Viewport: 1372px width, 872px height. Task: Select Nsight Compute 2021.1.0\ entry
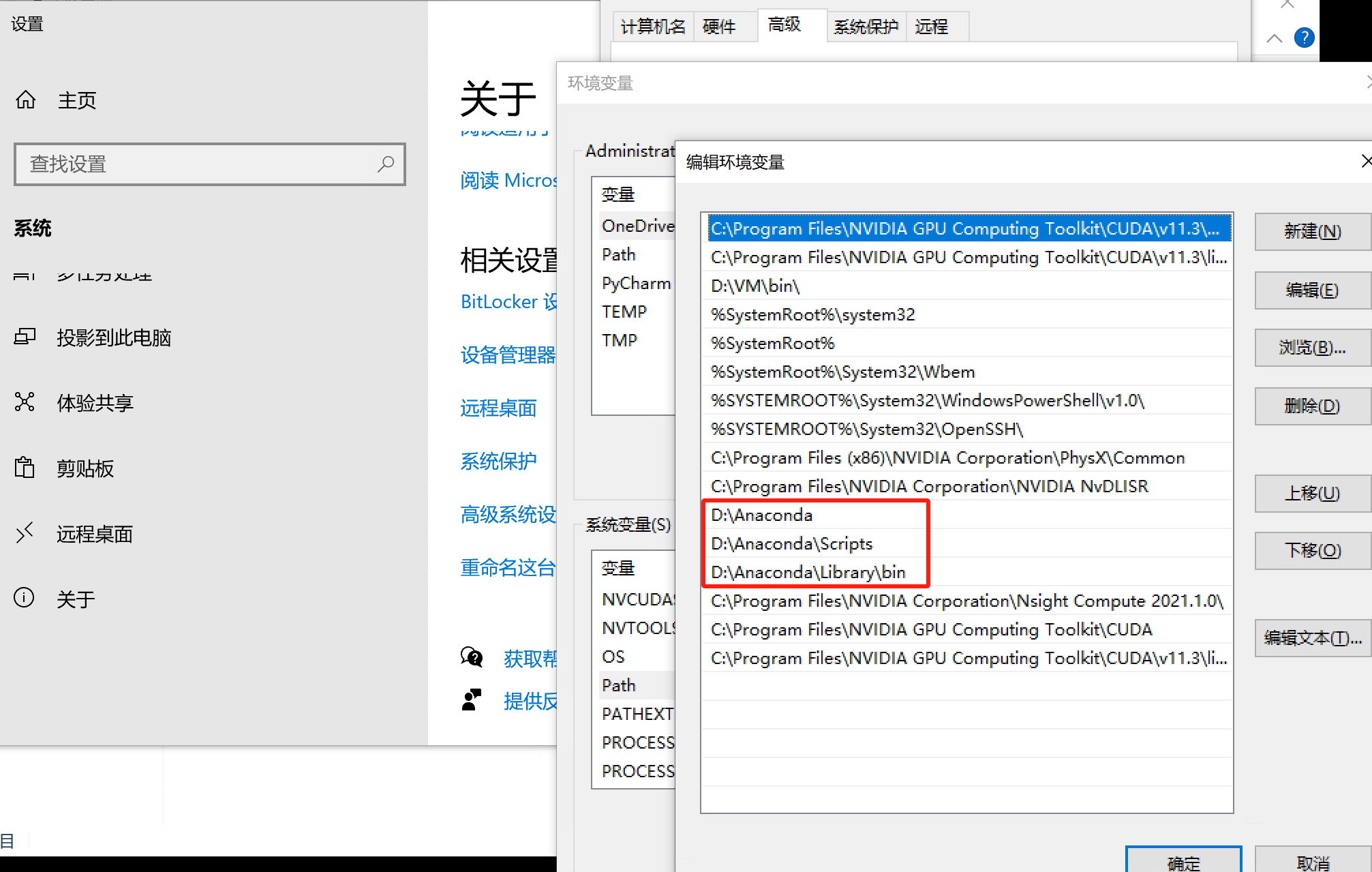(x=969, y=601)
